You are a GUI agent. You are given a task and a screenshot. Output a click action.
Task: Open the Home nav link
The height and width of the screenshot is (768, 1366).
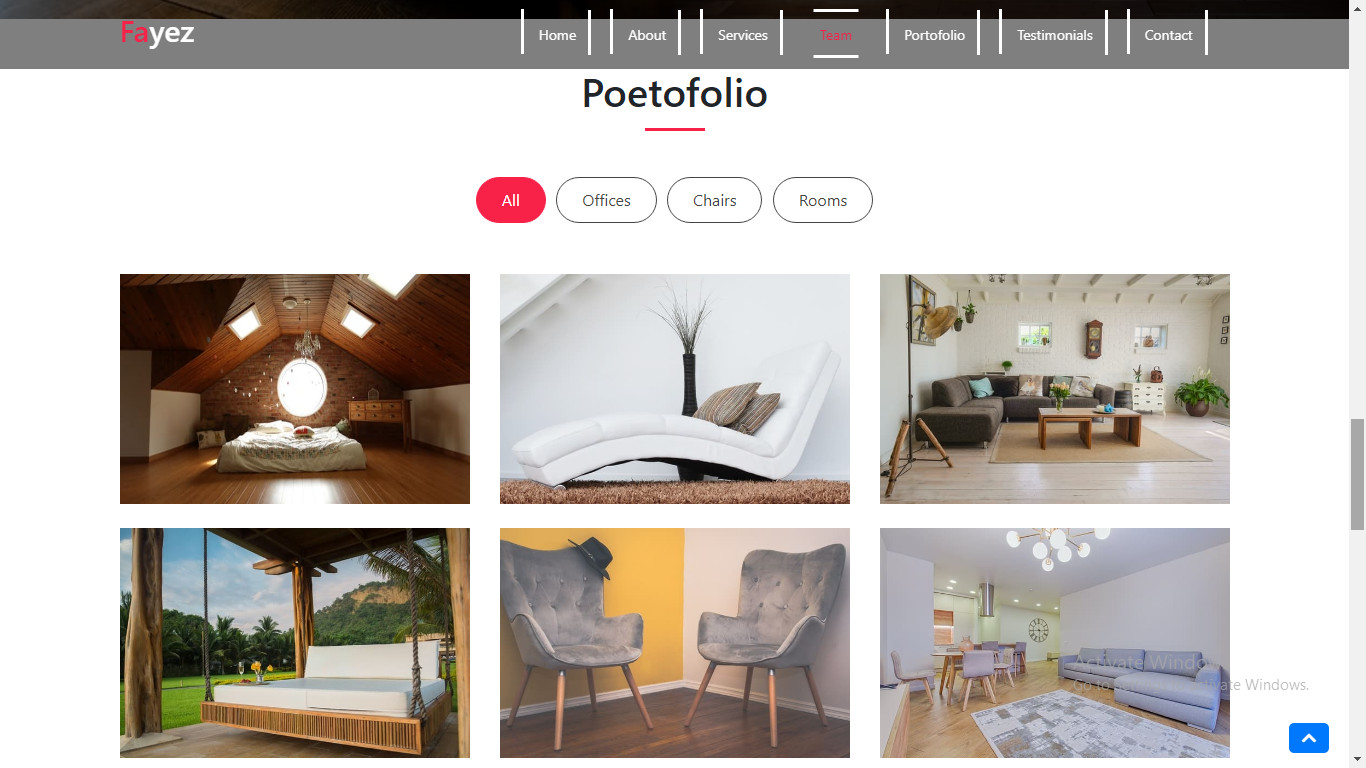click(557, 35)
